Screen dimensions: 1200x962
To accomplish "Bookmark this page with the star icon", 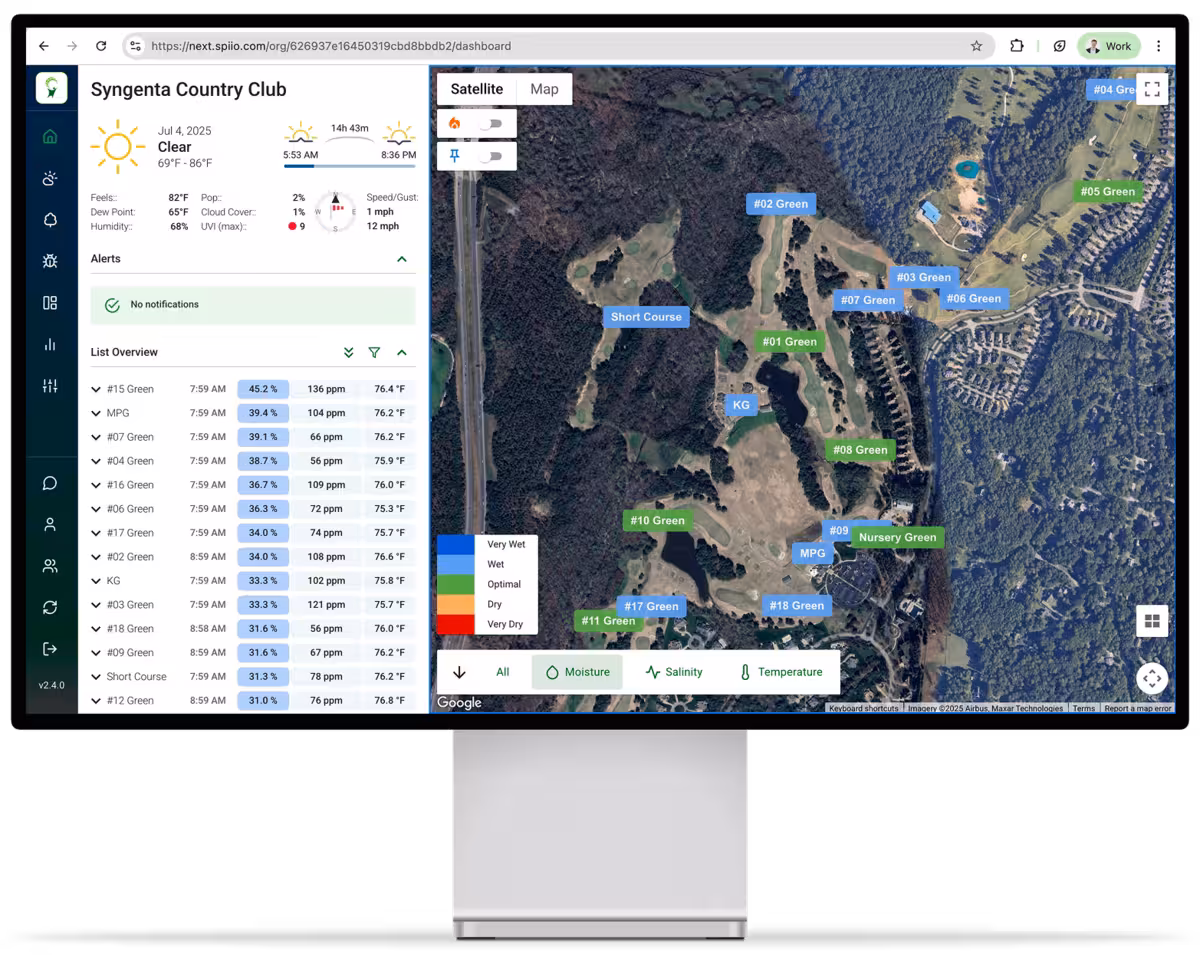I will 976,46.
